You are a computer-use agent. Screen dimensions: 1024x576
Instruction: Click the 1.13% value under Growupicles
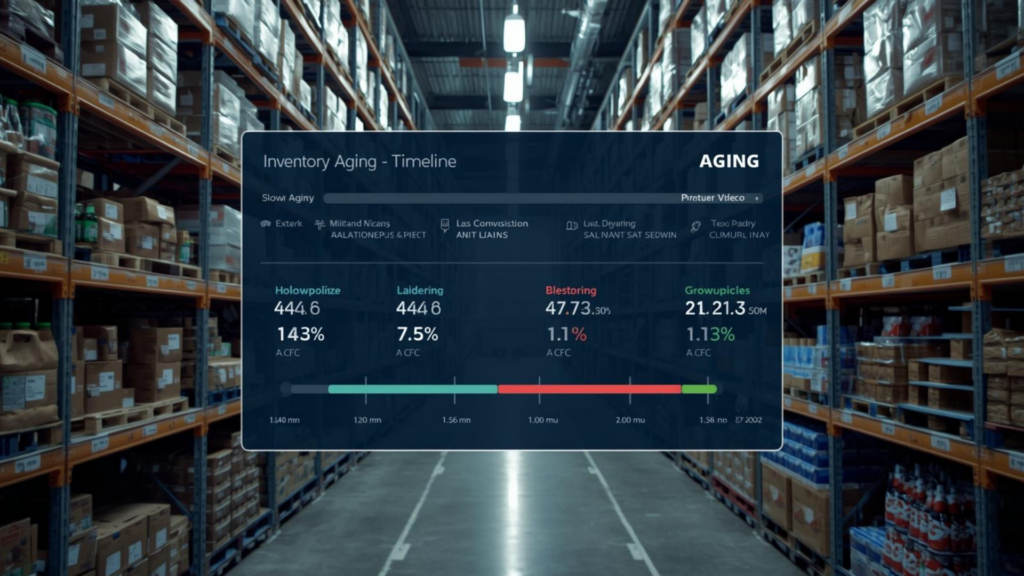click(x=711, y=334)
